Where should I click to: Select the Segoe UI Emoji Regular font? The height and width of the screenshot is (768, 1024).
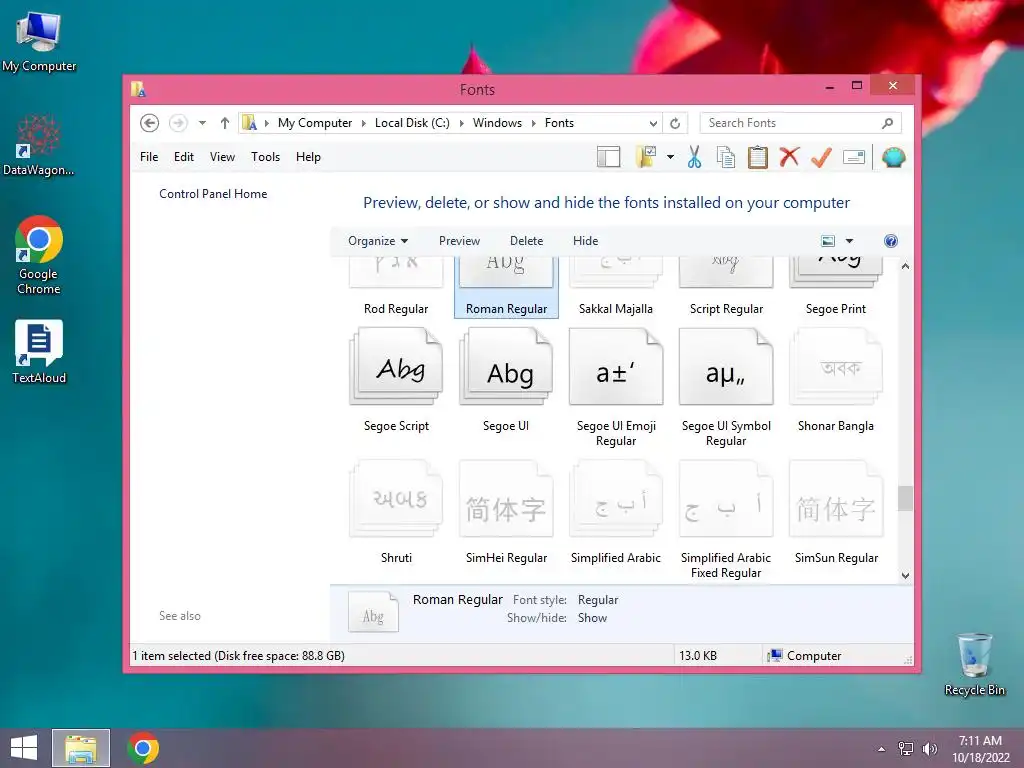click(x=616, y=366)
